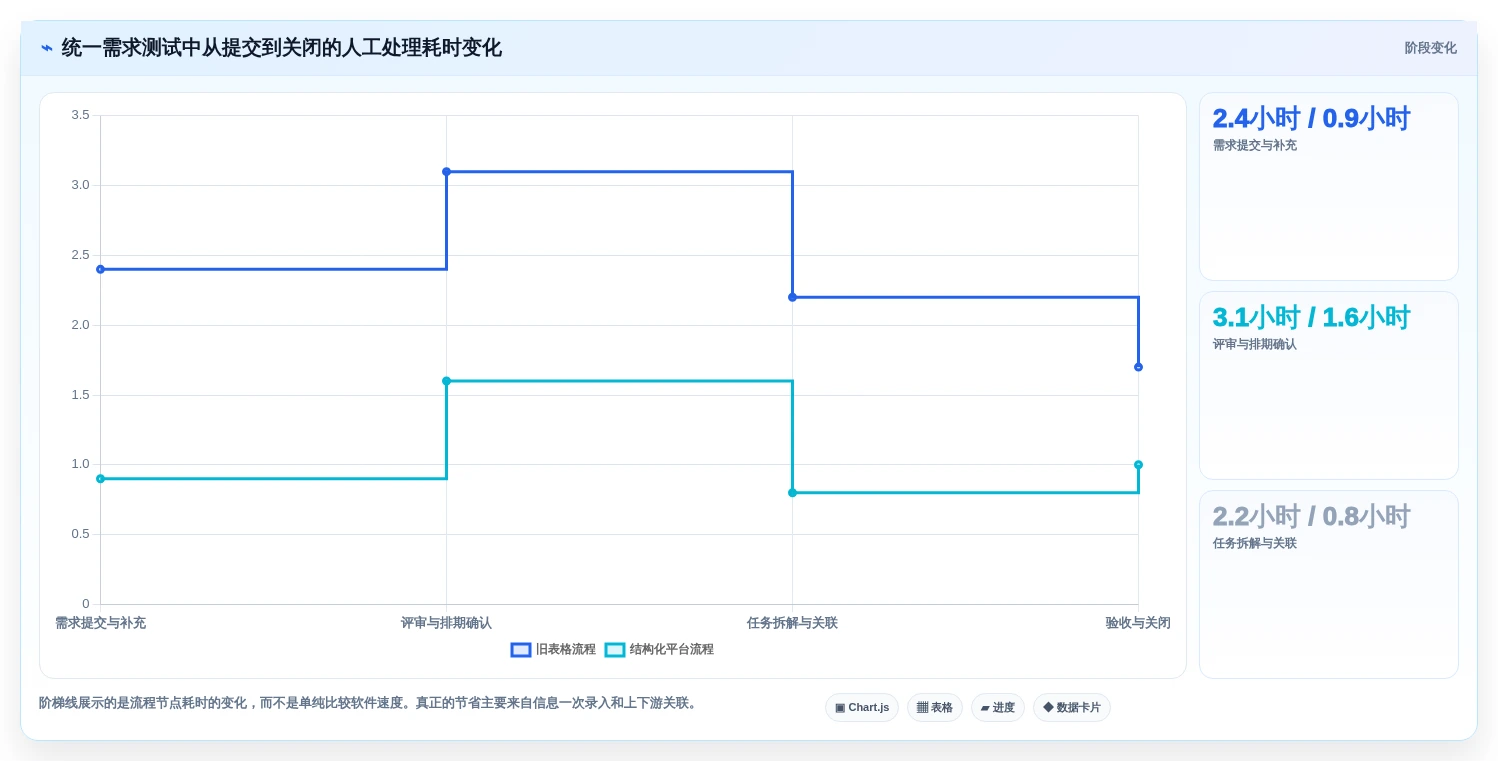
Task: Click the x-axis label 任务拆解与关联
Action: (792, 623)
